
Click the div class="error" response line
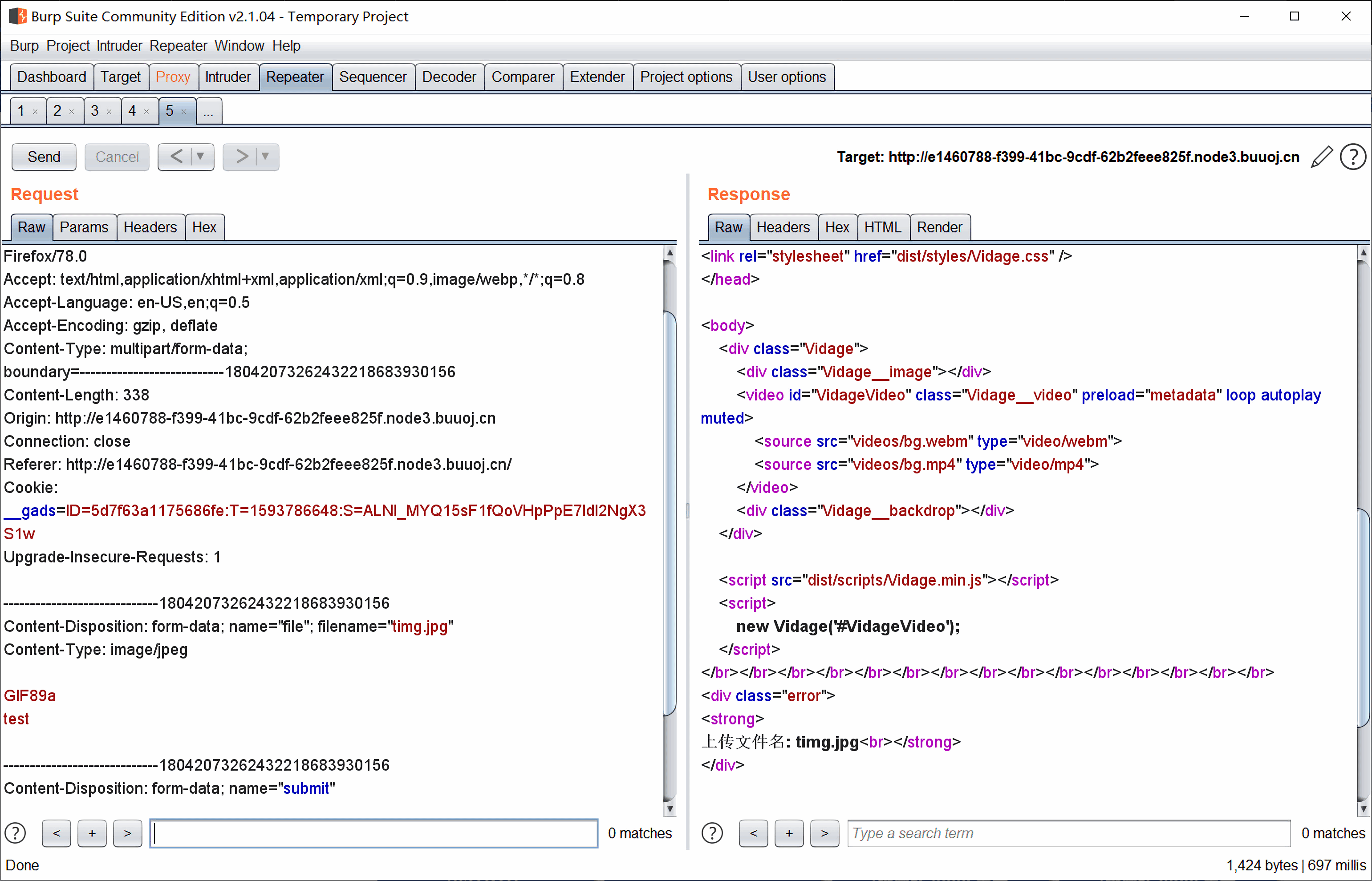pos(768,695)
